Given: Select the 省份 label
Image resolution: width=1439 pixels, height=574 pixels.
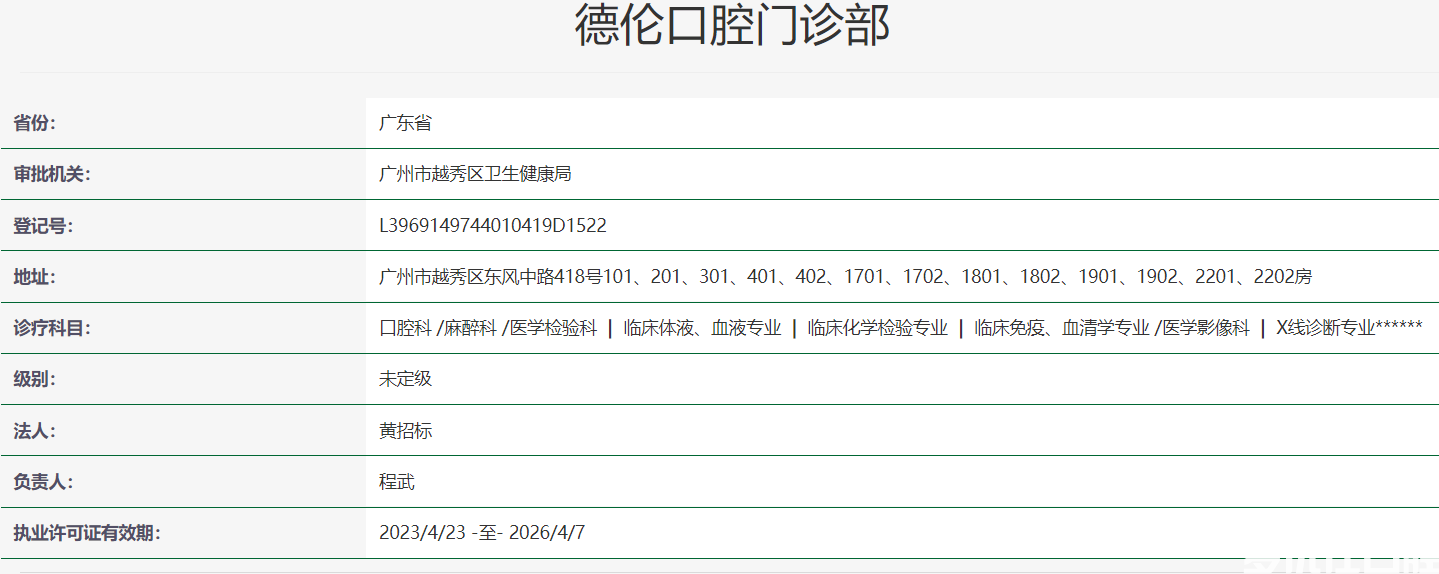Looking at the screenshot, I should (x=35, y=124).
